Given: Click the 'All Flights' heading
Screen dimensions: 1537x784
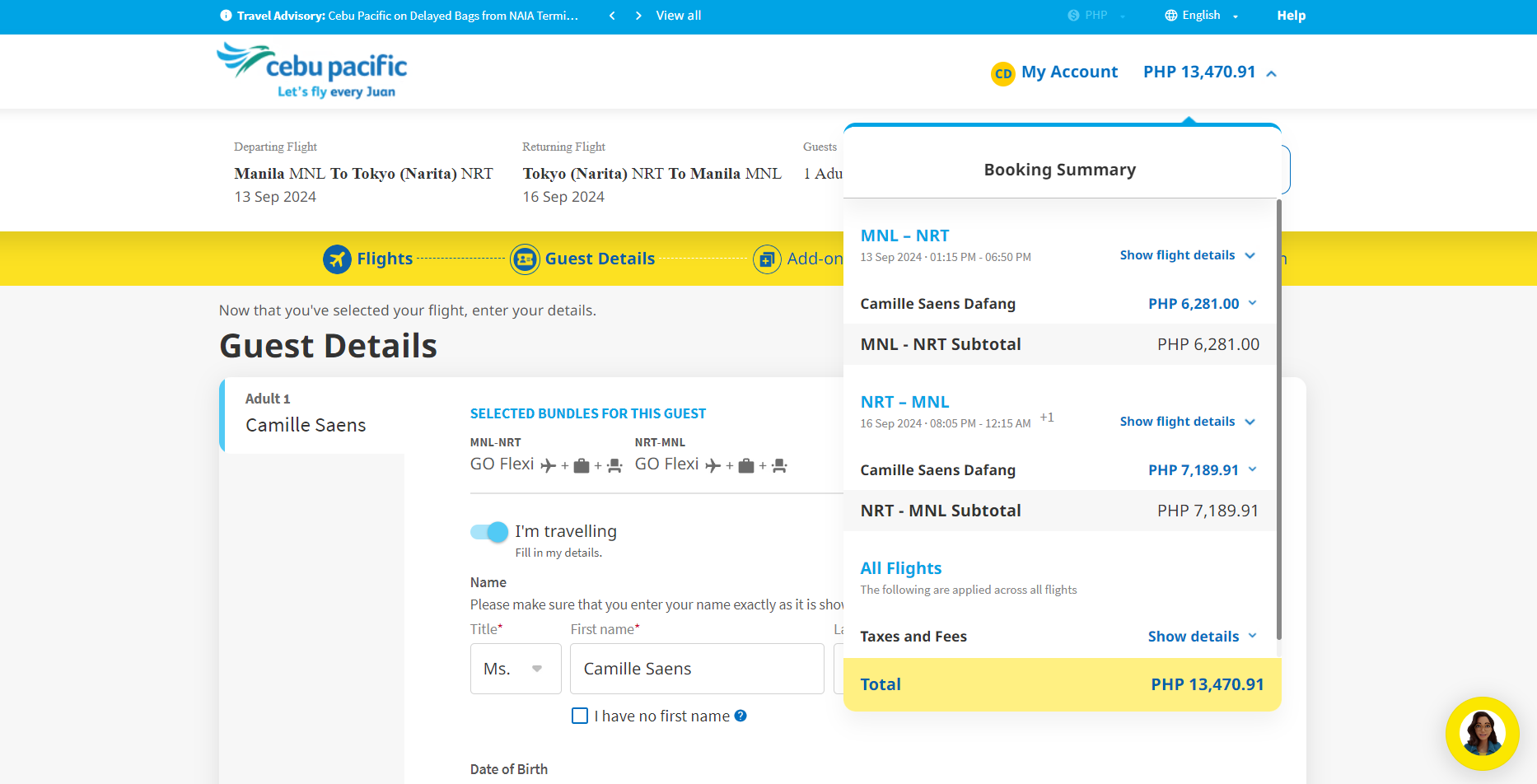Looking at the screenshot, I should click(x=901, y=568).
